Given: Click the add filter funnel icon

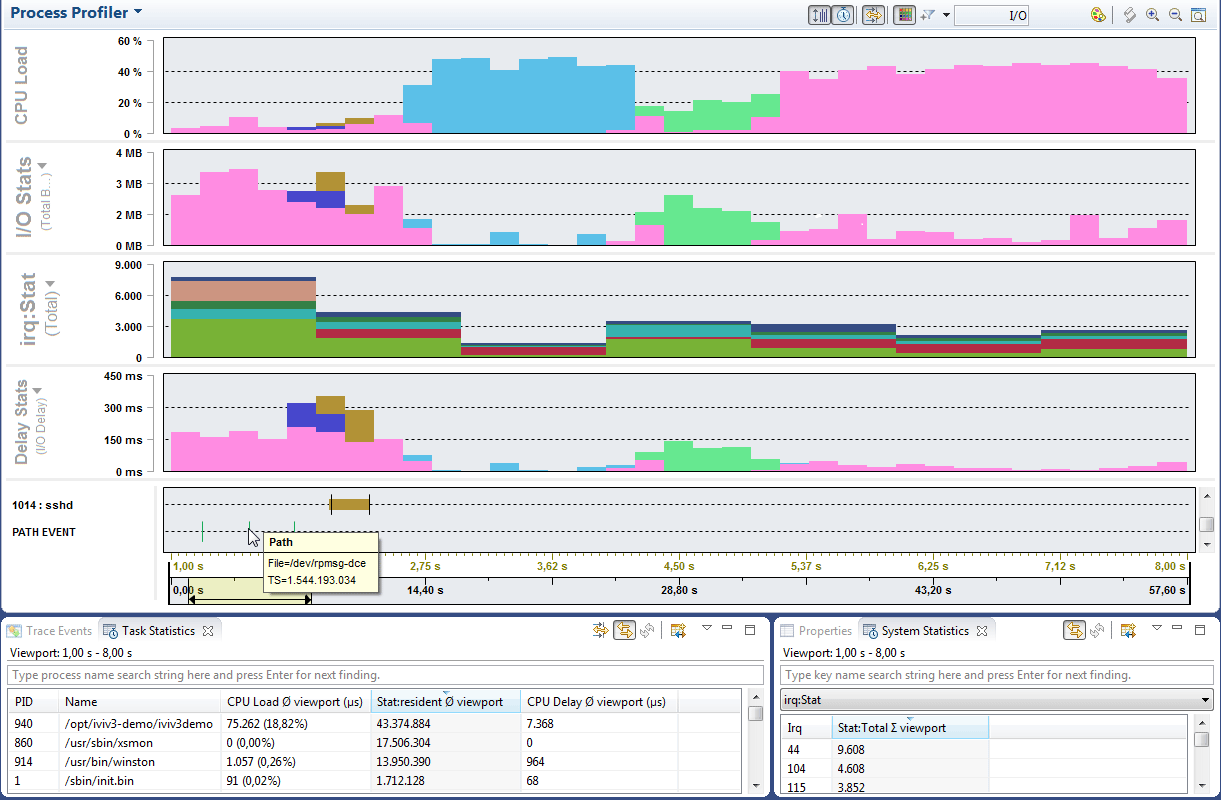Looking at the screenshot, I should (927, 15).
